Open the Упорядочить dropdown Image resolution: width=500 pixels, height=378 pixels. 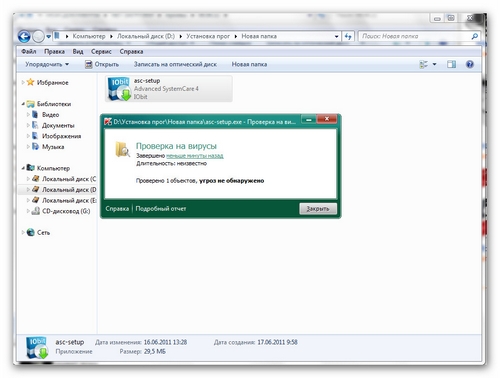point(47,64)
